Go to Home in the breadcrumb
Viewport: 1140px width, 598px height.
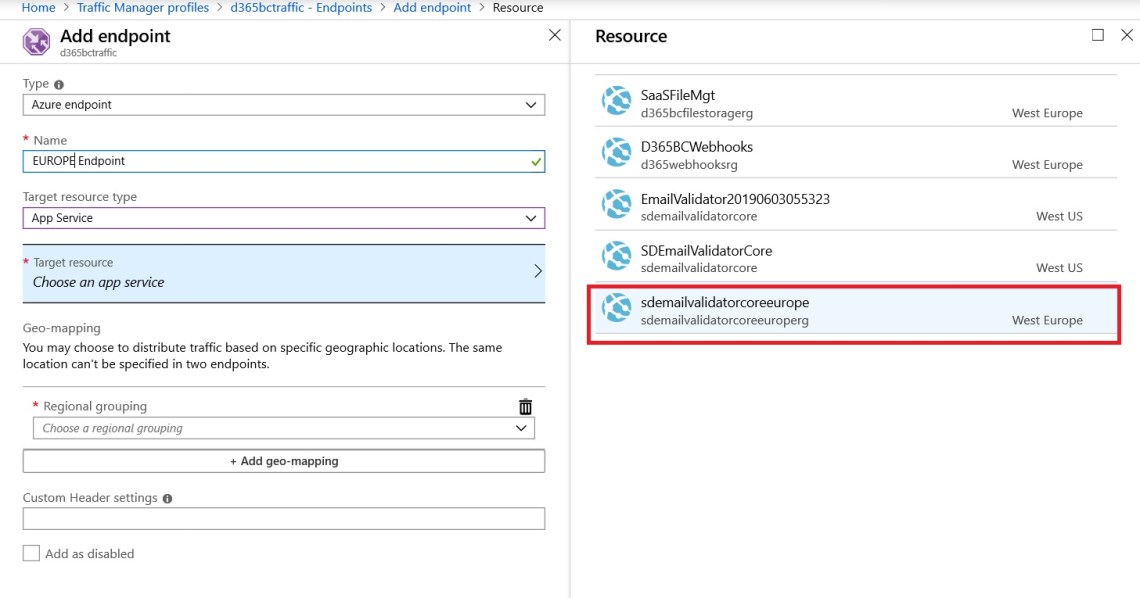pyautogui.click(x=38, y=8)
